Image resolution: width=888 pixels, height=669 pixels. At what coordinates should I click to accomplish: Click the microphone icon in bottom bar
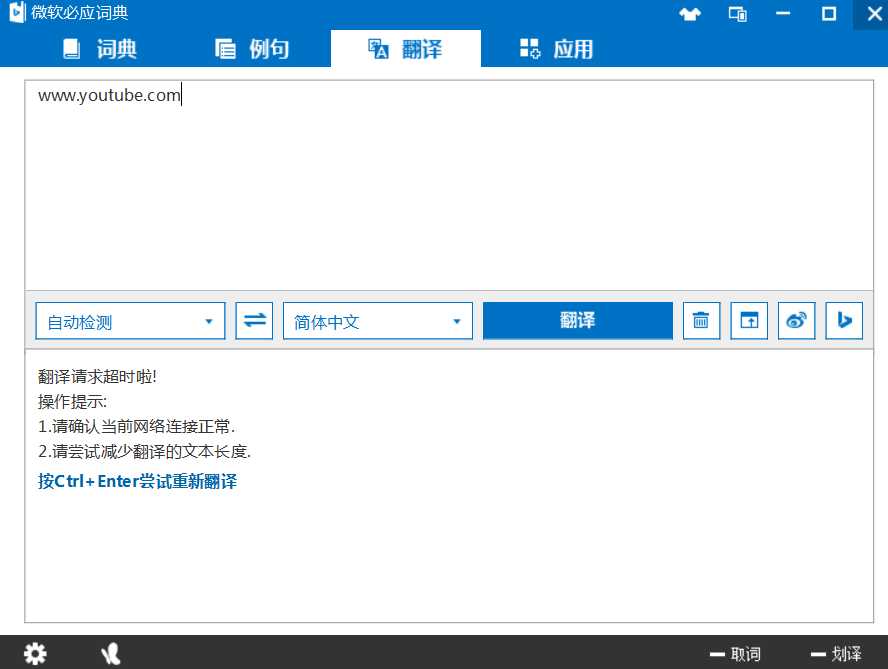tap(110, 654)
